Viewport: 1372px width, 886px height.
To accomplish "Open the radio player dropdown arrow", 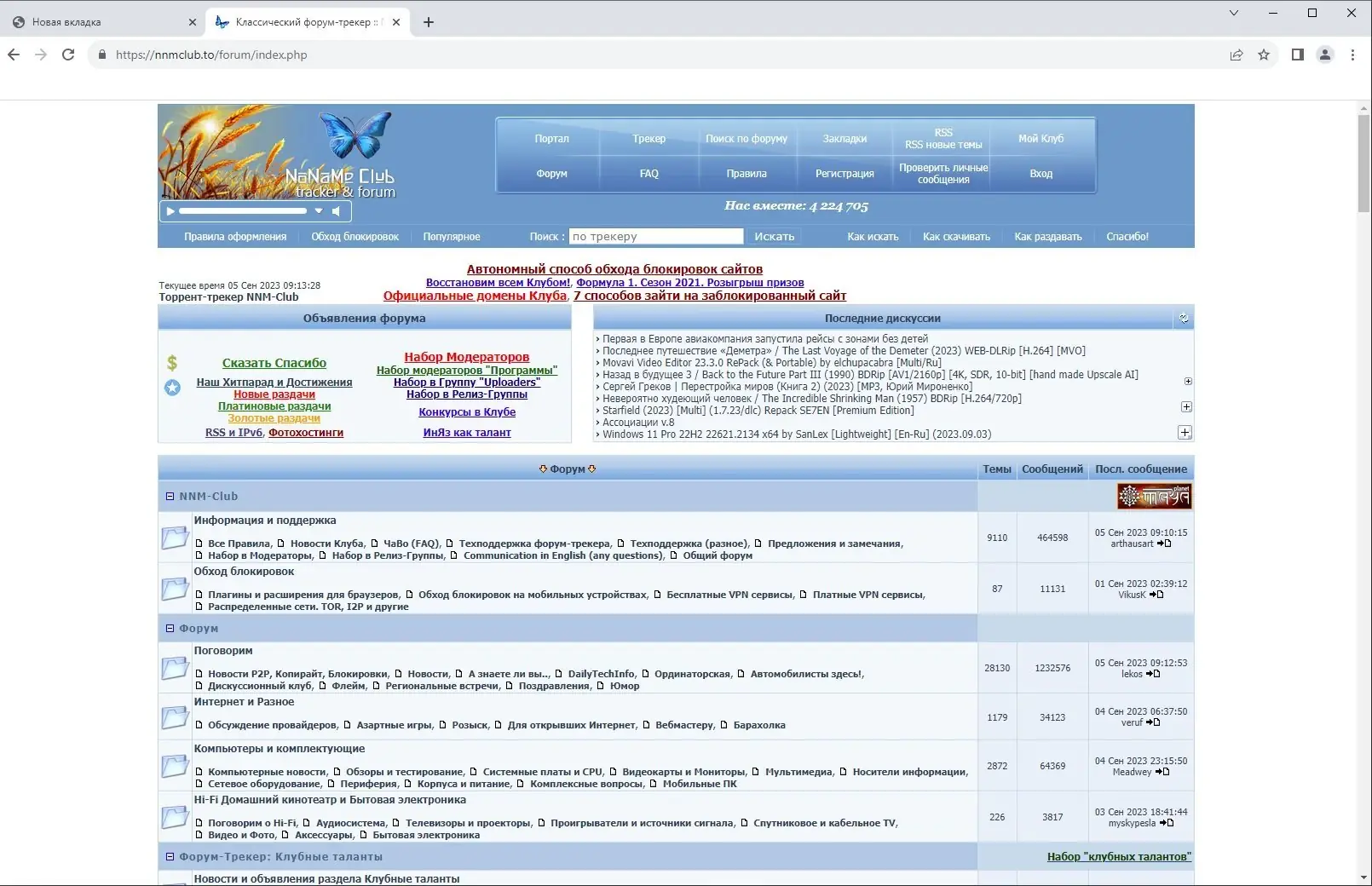I will click(320, 211).
